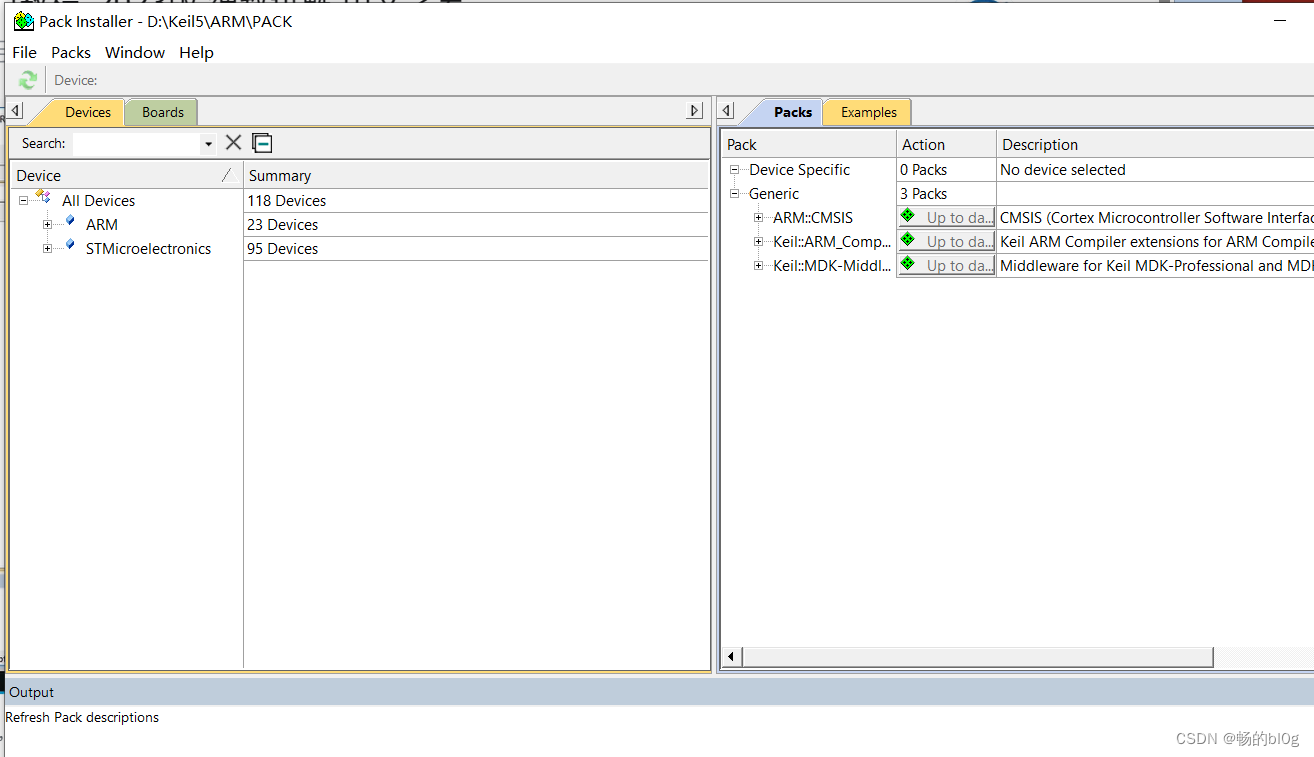Screen dimensions: 1314x757
Task: Expand the ARM device node
Action: tap(47, 224)
